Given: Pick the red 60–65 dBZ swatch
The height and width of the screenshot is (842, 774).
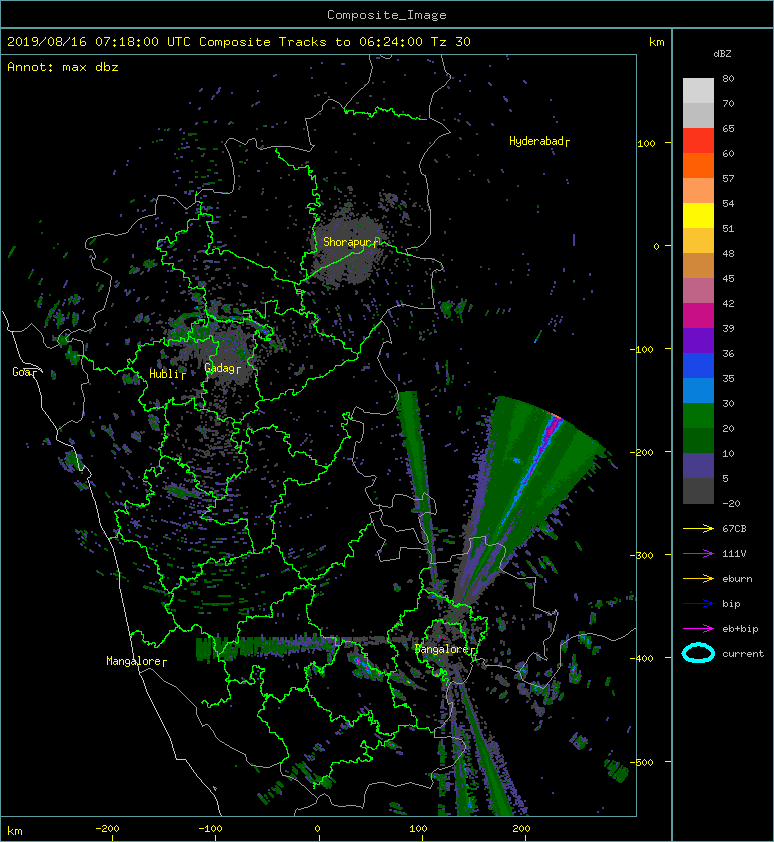Looking at the screenshot, I should 698,140.
